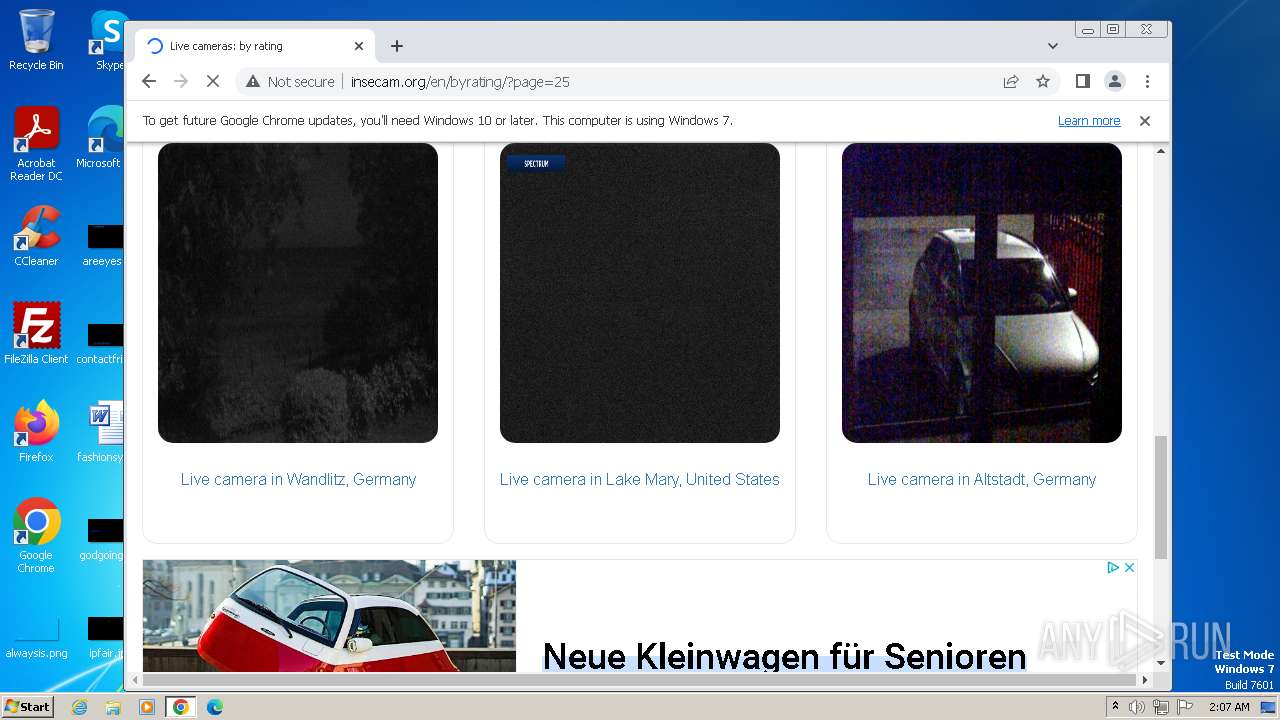Open Wandlitz camera thumbnail

(x=298, y=293)
